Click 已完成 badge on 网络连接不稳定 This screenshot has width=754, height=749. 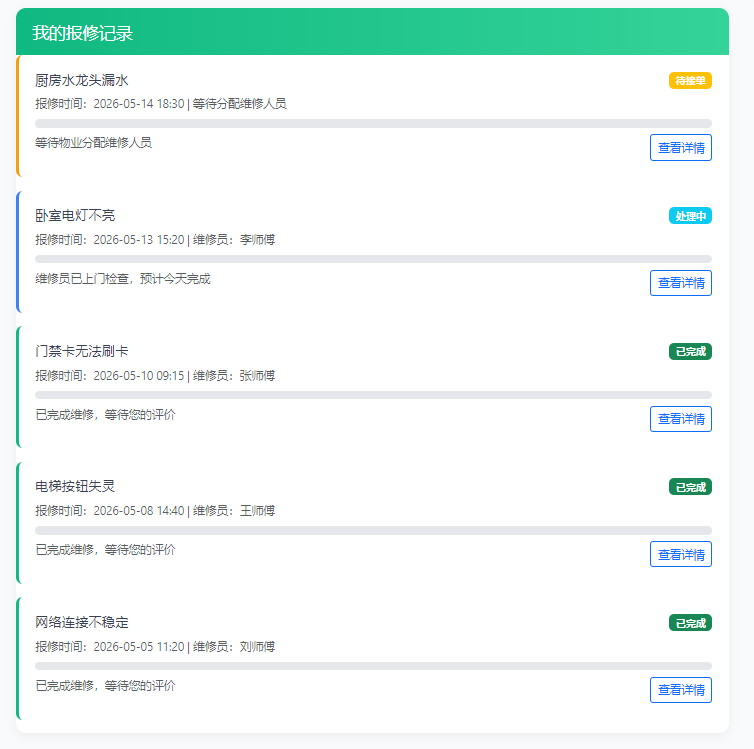tap(690, 623)
